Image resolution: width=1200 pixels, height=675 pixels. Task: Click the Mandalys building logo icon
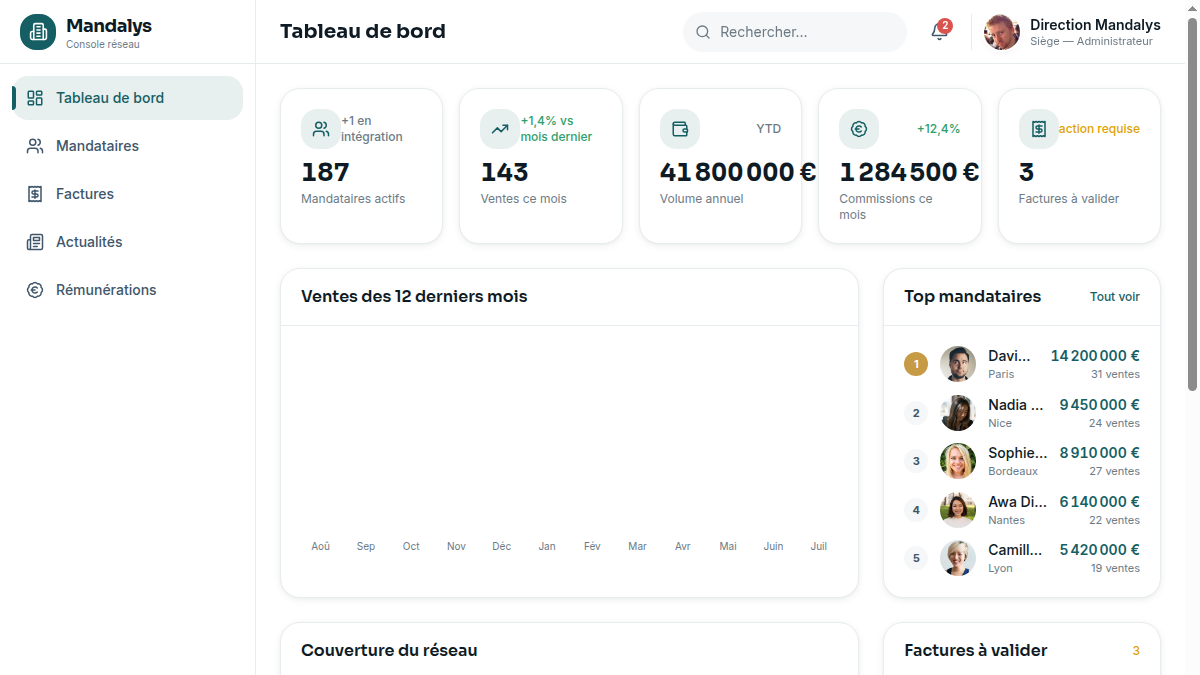[x=38, y=32]
